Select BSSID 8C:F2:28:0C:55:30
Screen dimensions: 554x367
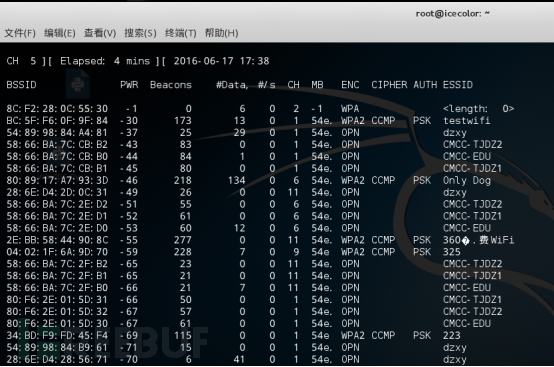coord(57,108)
